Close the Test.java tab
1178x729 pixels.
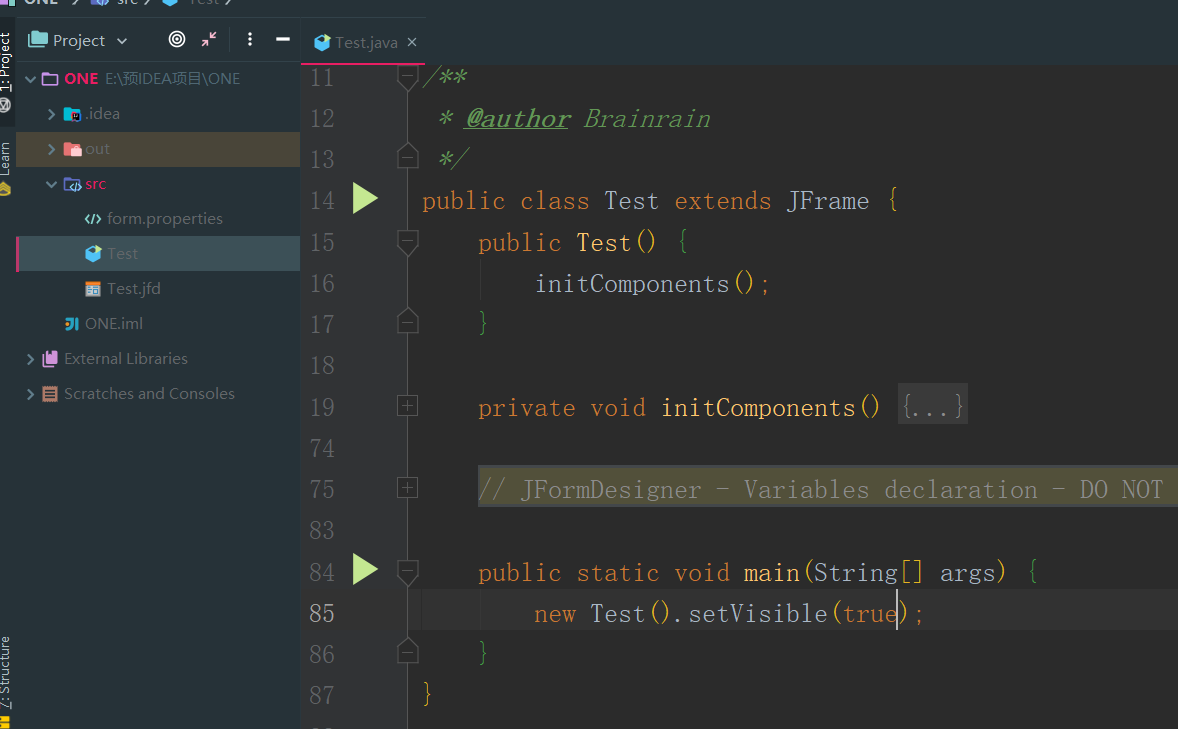click(x=410, y=42)
